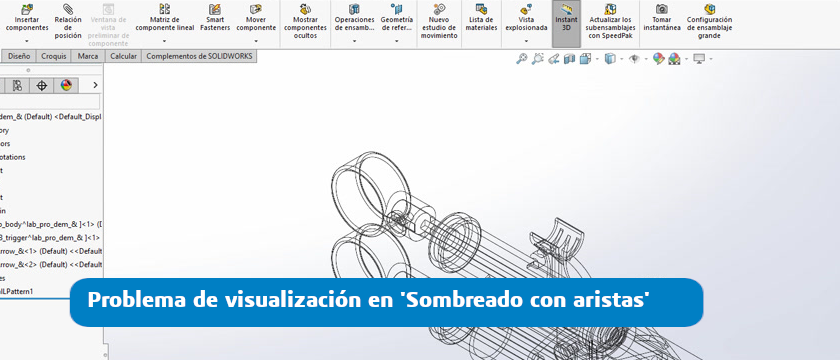Expand Vista explosionada dropdown arrow

pyautogui.click(x=526, y=41)
